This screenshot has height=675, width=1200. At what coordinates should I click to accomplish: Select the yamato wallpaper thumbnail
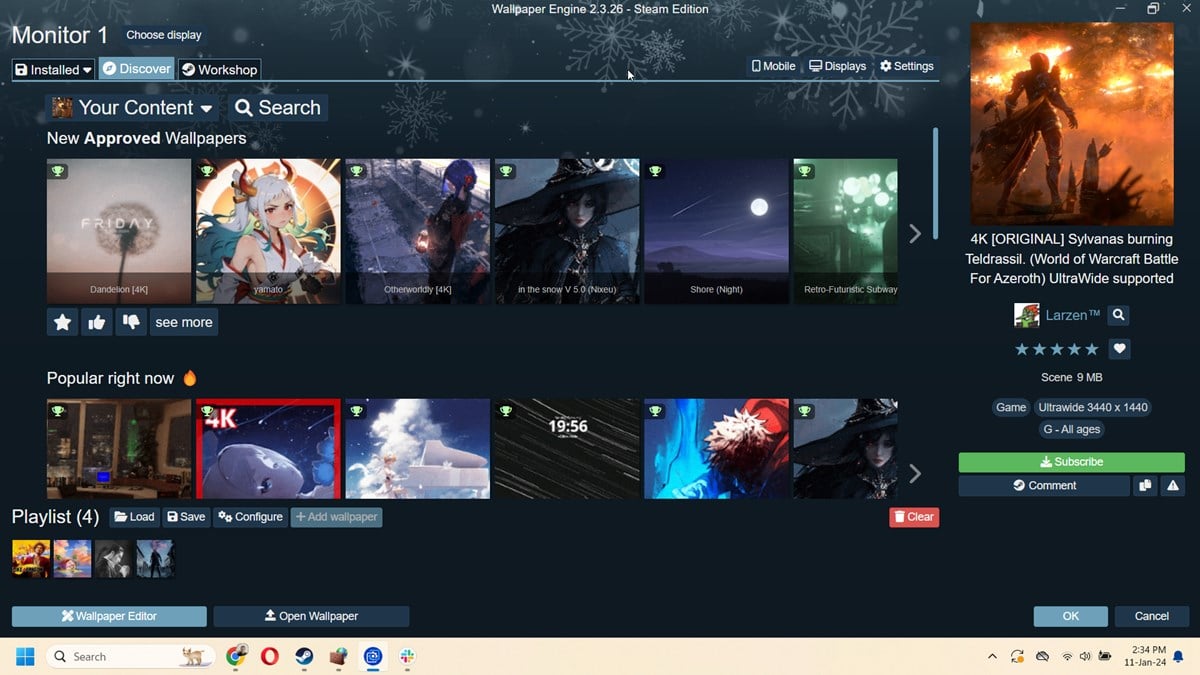click(x=268, y=231)
